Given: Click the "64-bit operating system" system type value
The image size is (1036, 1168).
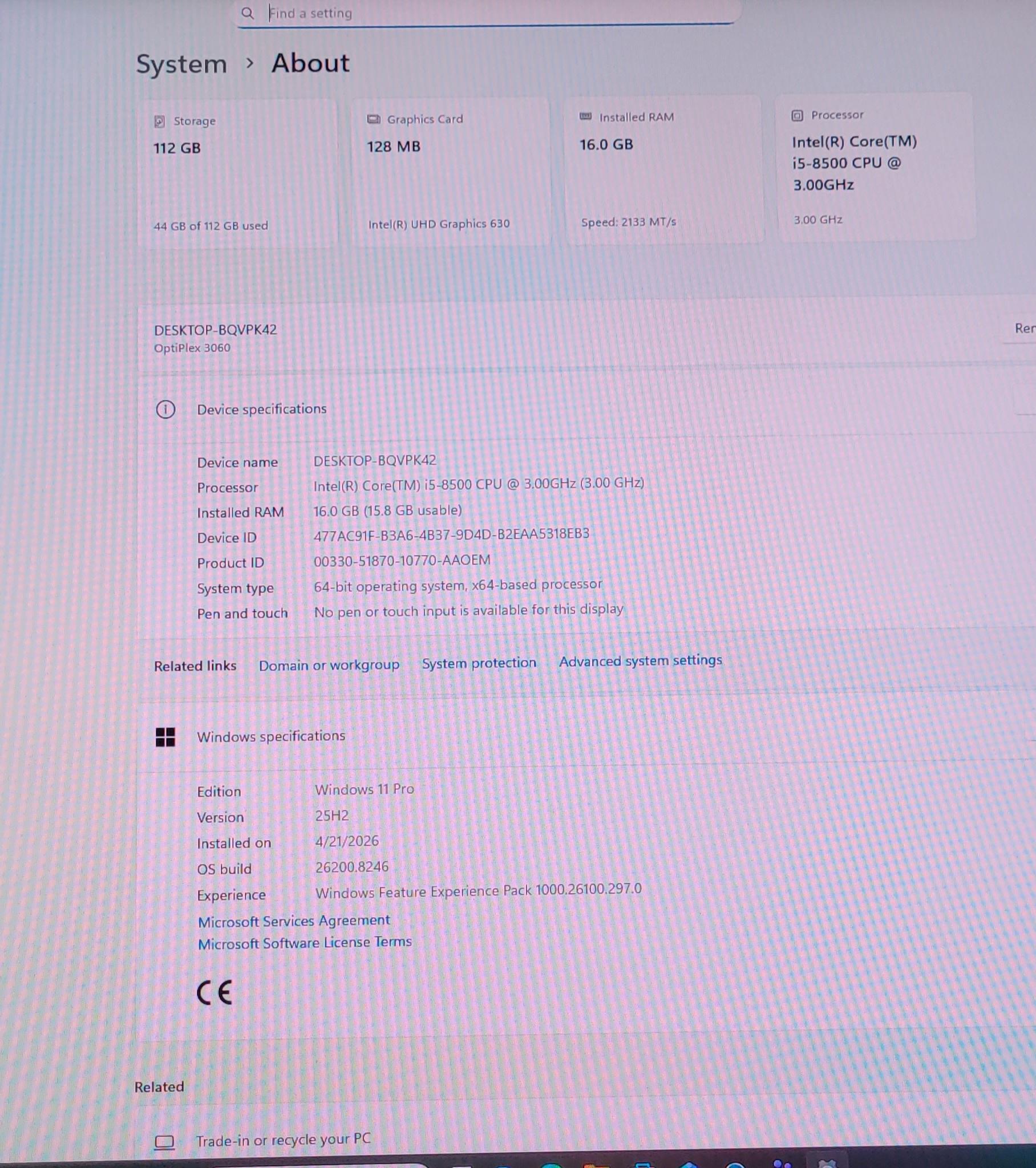Looking at the screenshot, I should 458,585.
